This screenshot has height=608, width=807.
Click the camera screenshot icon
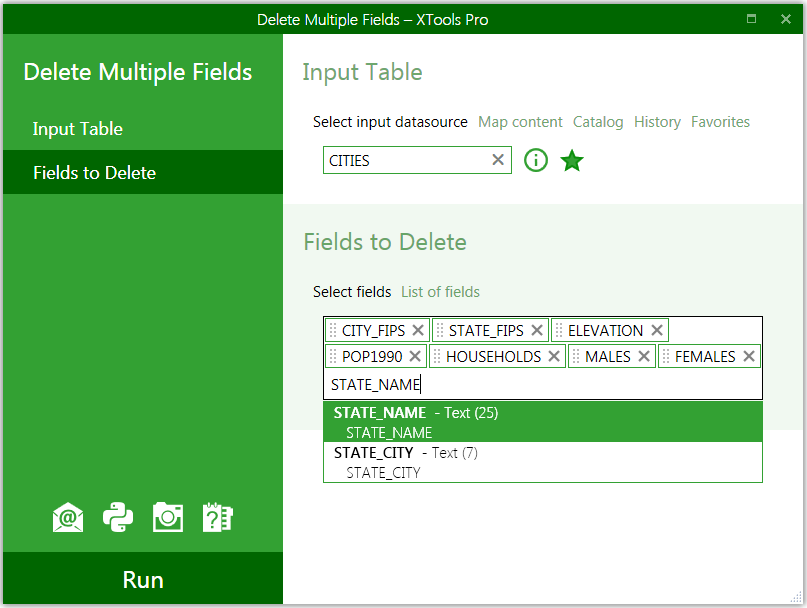[x=168, y=517]
